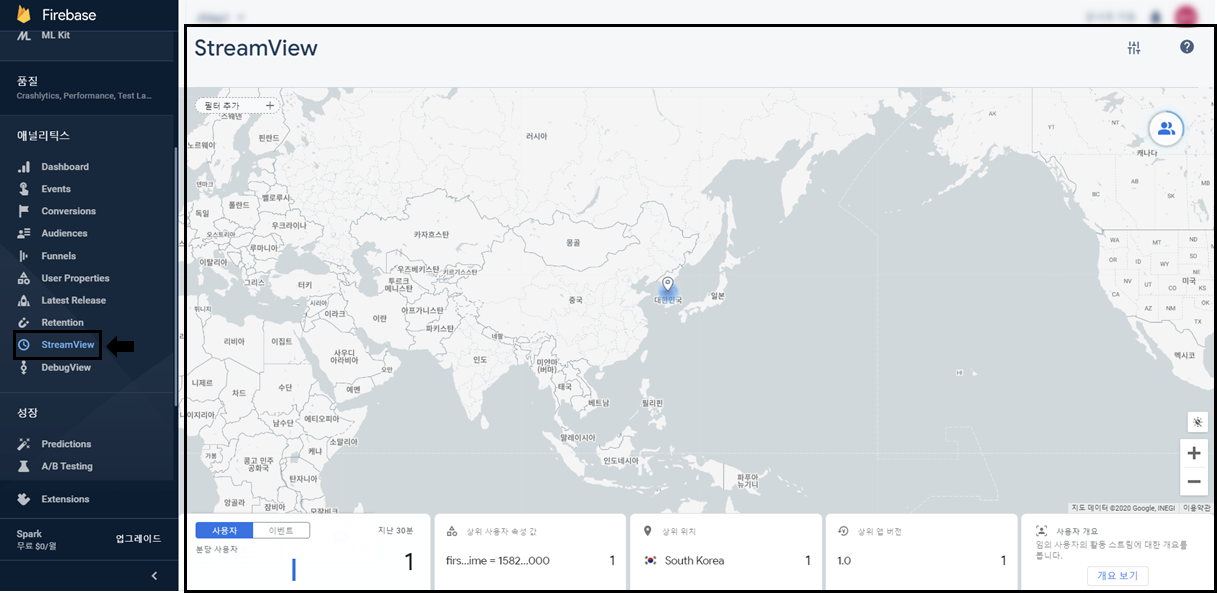Click the 성장 section header

coord(27,412)
